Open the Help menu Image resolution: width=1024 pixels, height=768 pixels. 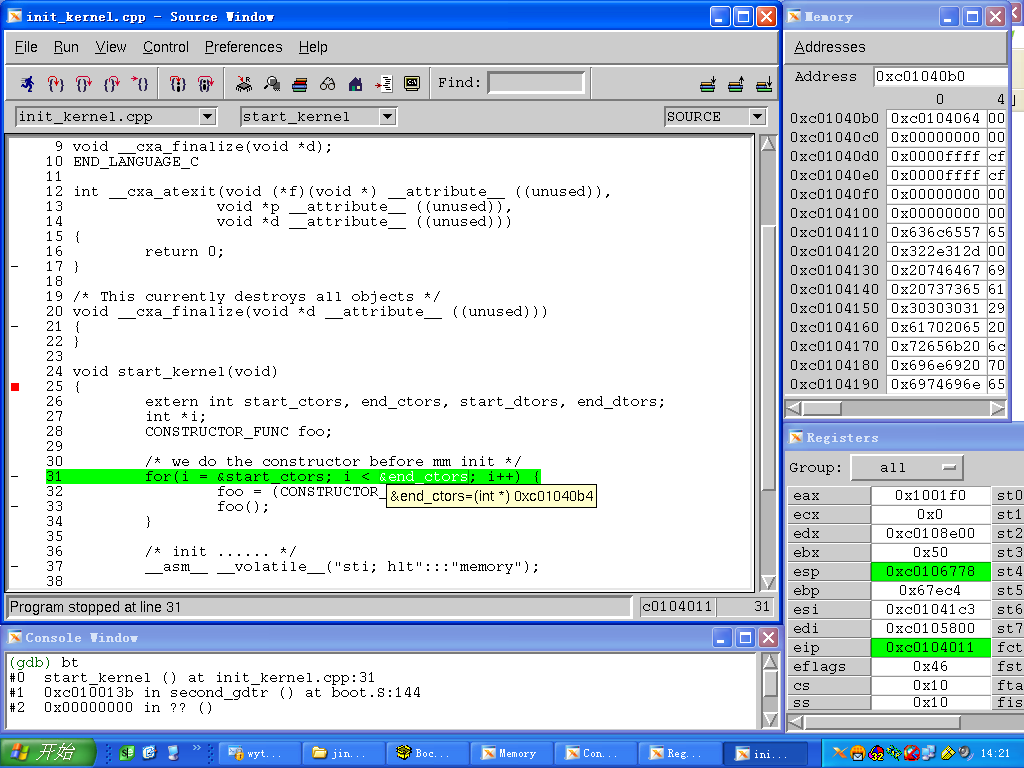(313, 47)
